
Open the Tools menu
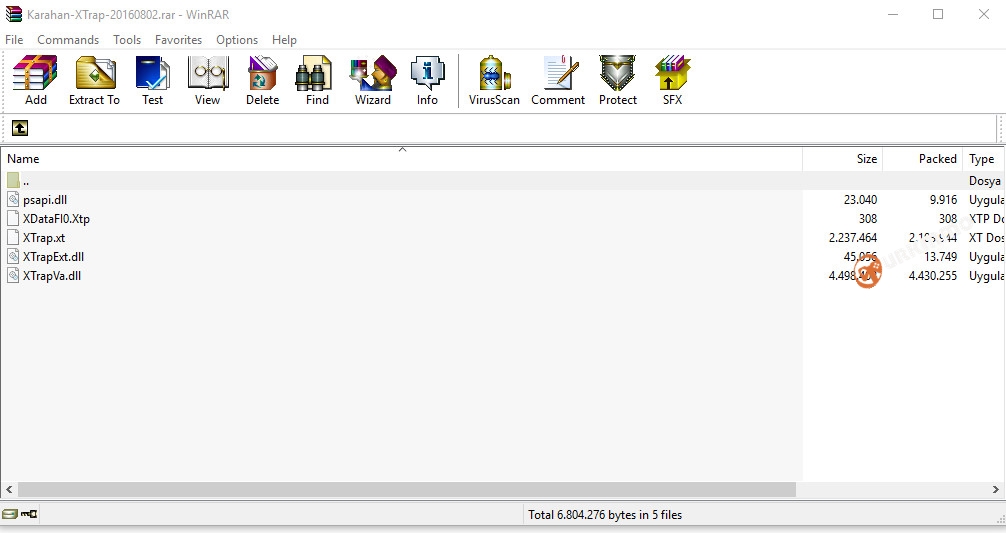(127, 40)
